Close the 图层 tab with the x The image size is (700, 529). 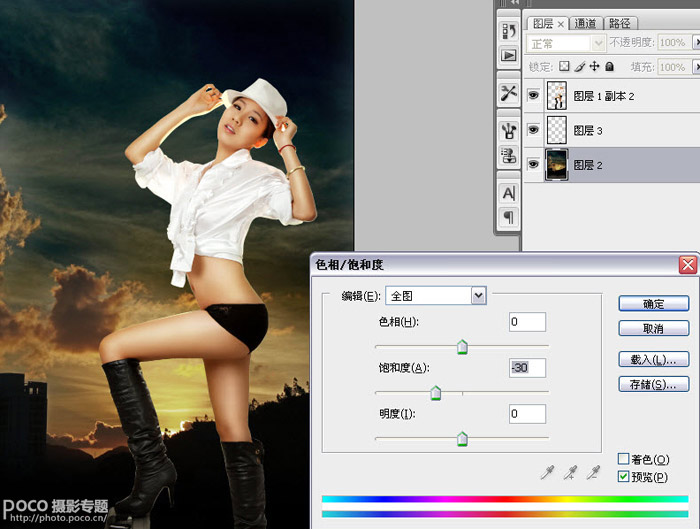561,24
